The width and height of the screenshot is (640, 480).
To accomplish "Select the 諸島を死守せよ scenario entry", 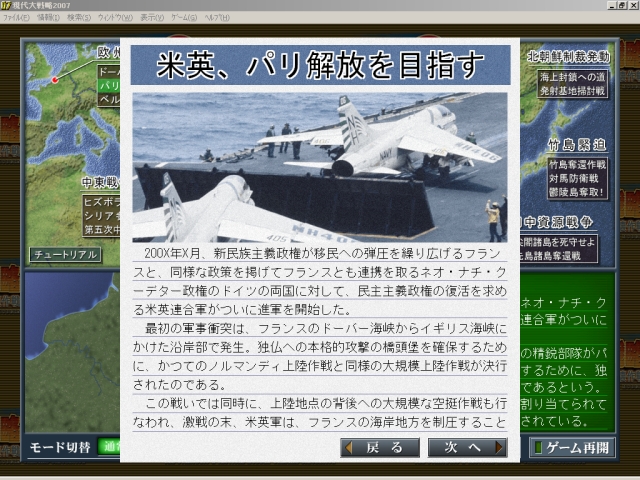I will [558, 242].
